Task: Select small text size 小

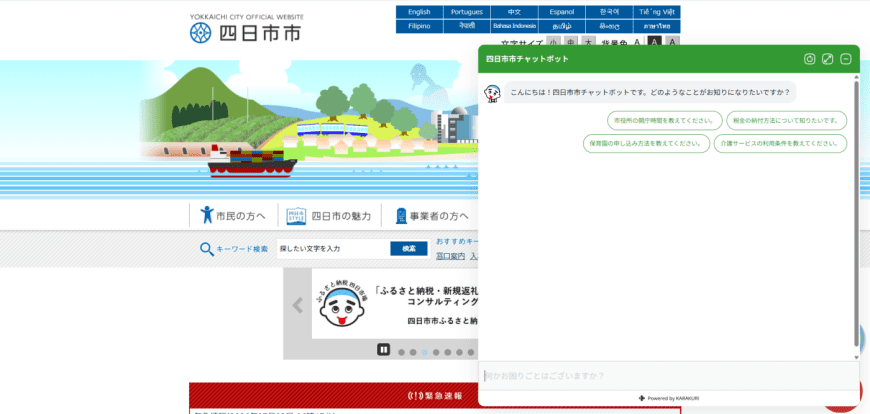Action: (x=553, y=43)
